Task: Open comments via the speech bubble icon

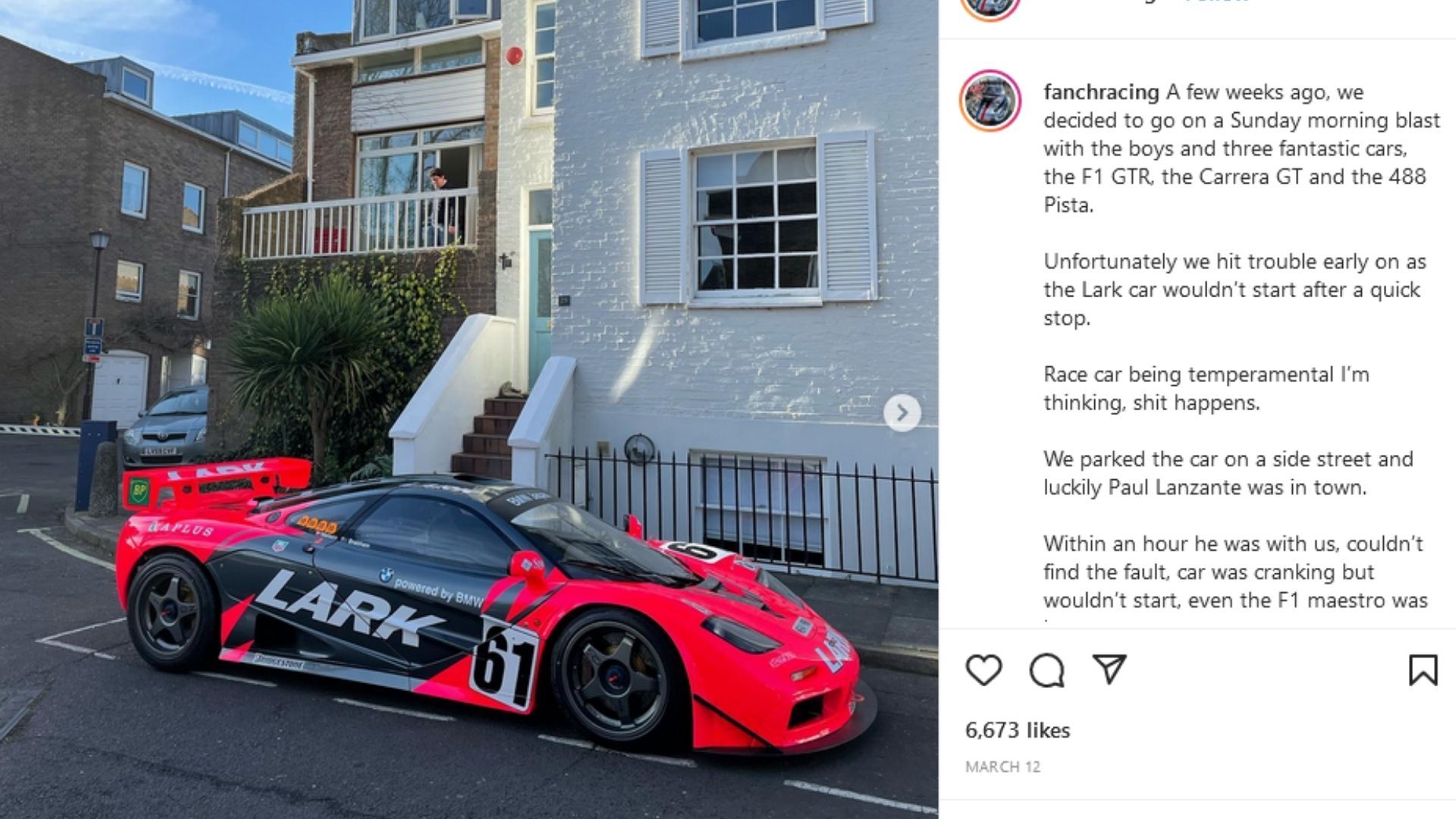Action: pos(1046,670)
